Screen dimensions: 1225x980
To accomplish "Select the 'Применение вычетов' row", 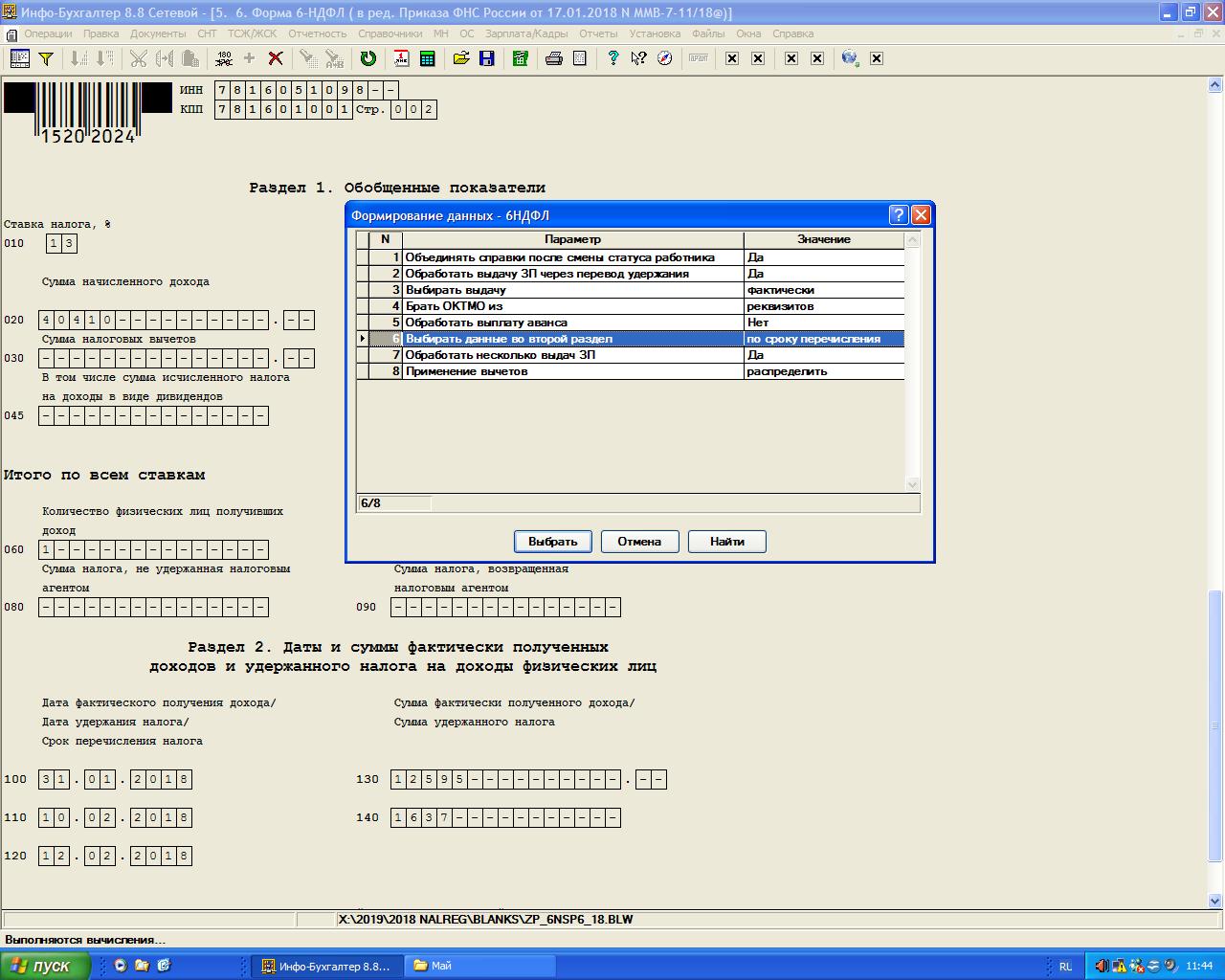I will point(631,371).
